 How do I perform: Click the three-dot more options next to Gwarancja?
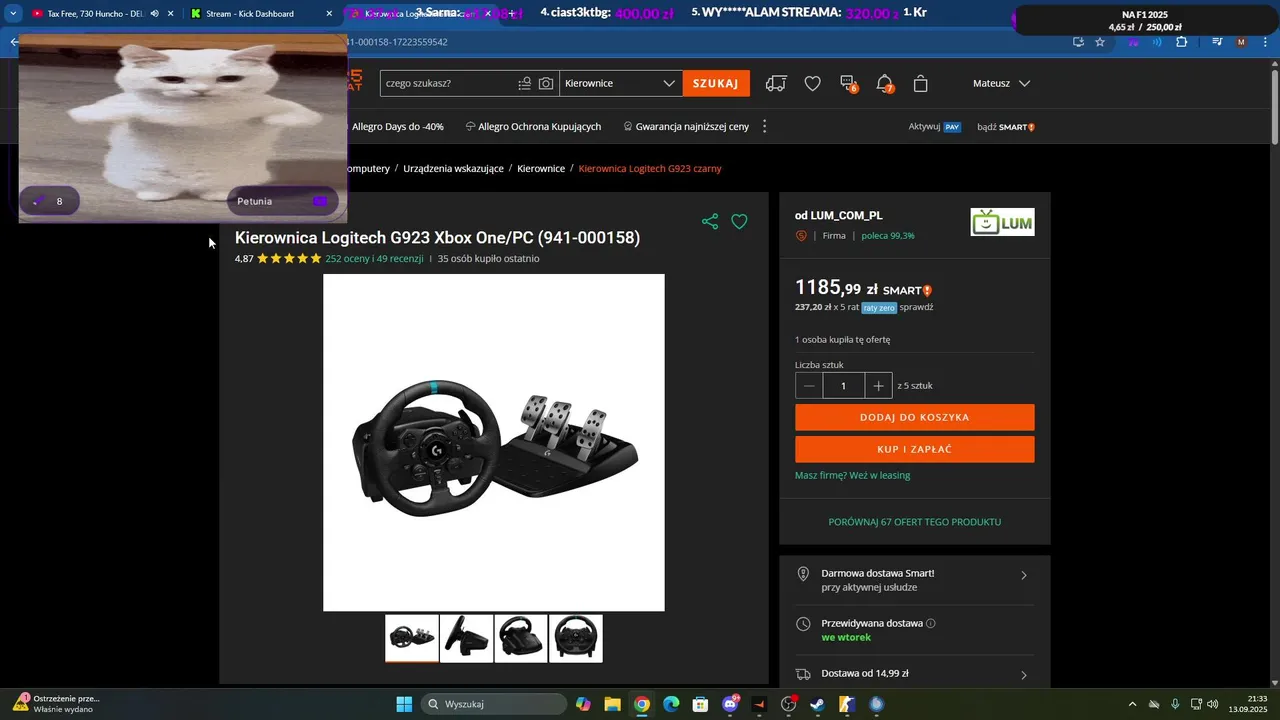(765, 127)
